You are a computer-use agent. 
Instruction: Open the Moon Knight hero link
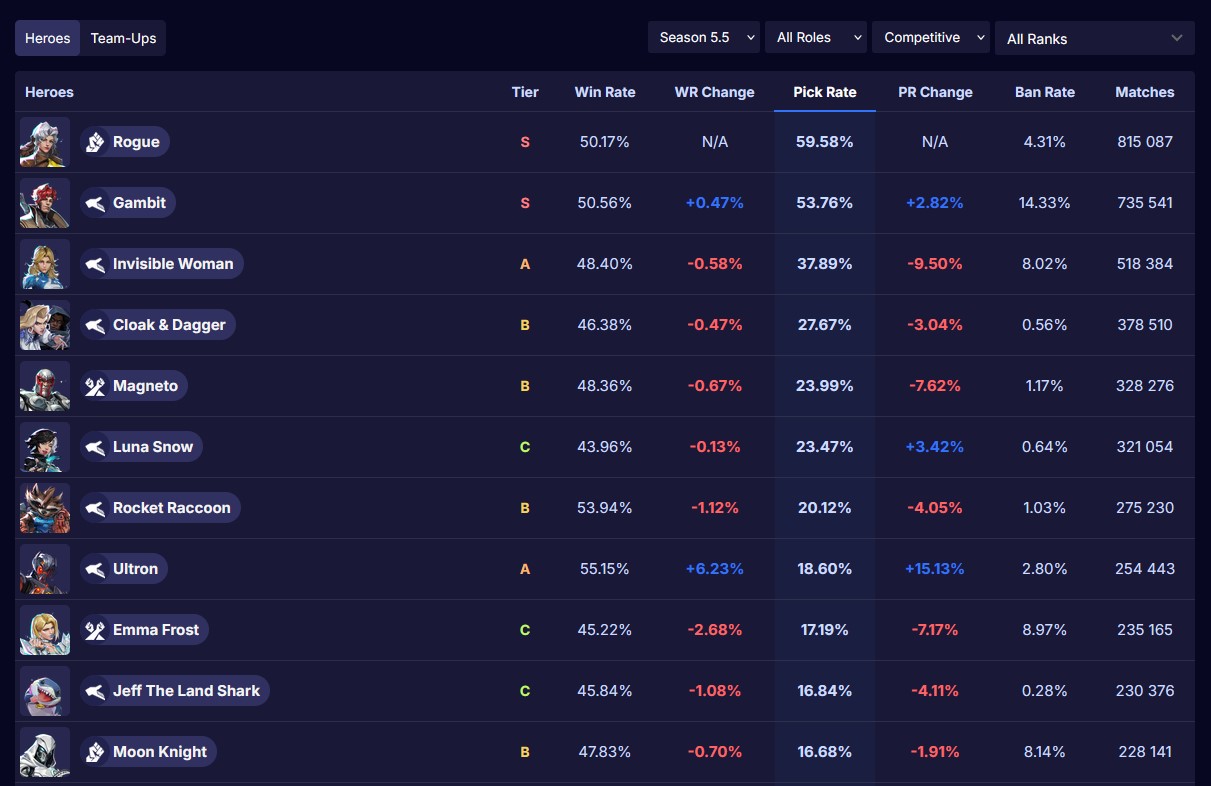[148, 752]
